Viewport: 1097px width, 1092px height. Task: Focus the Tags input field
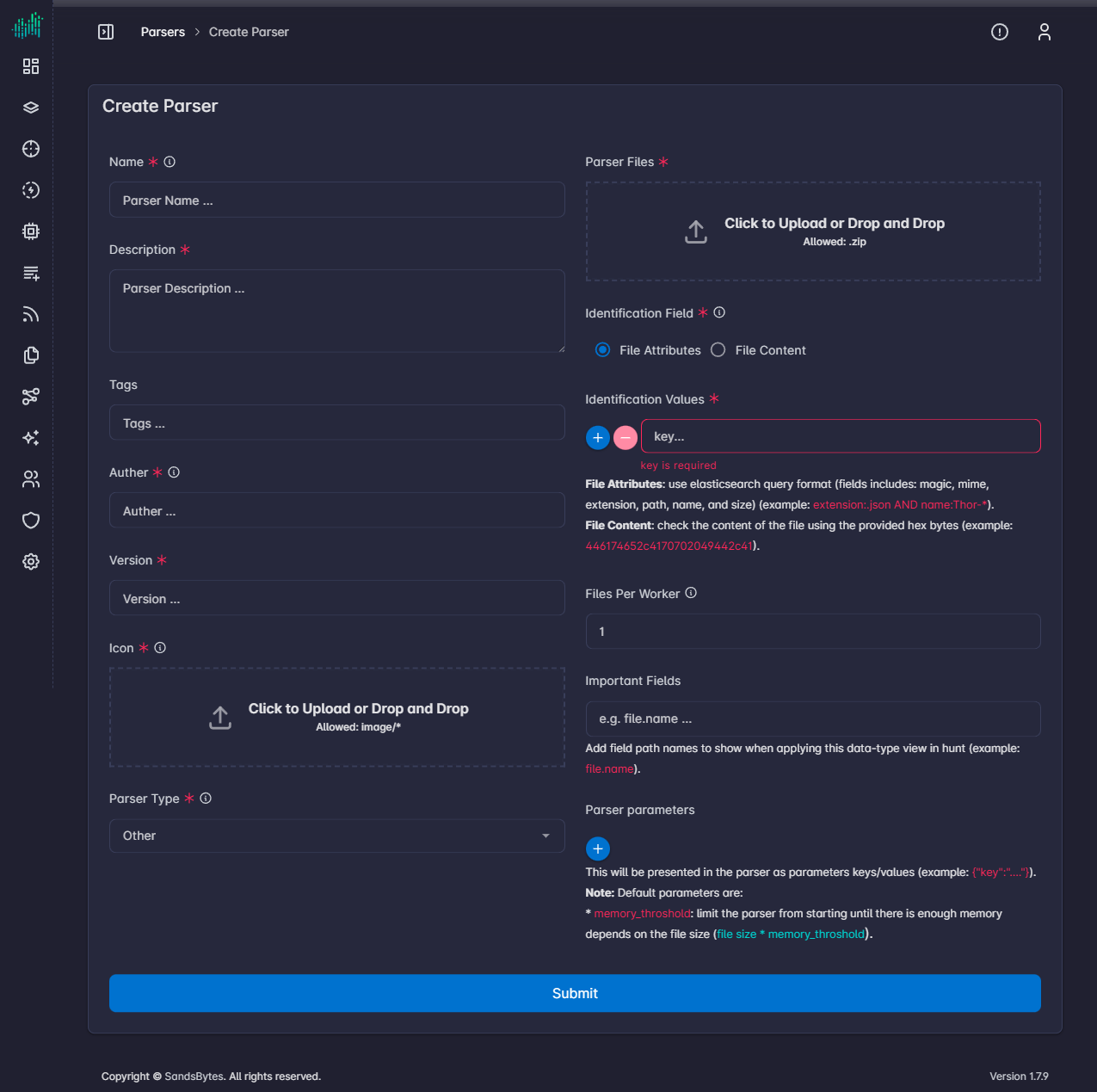pos(337,423)
